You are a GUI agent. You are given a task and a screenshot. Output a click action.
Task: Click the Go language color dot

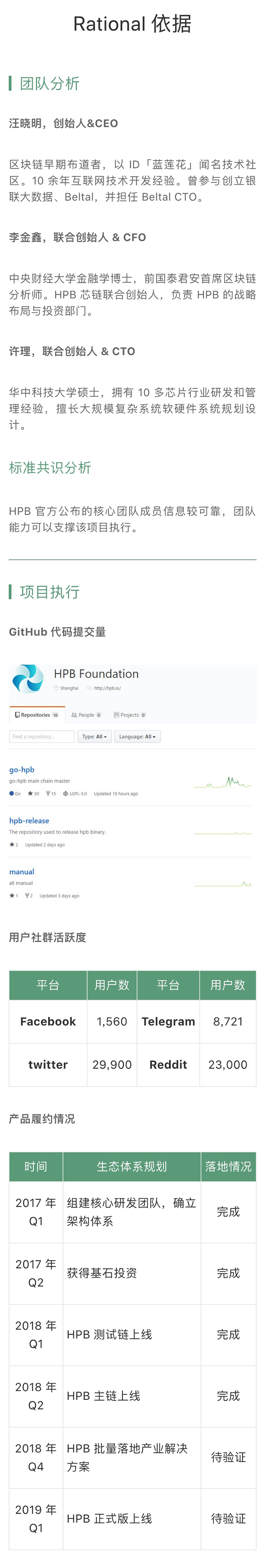[12, 794]
